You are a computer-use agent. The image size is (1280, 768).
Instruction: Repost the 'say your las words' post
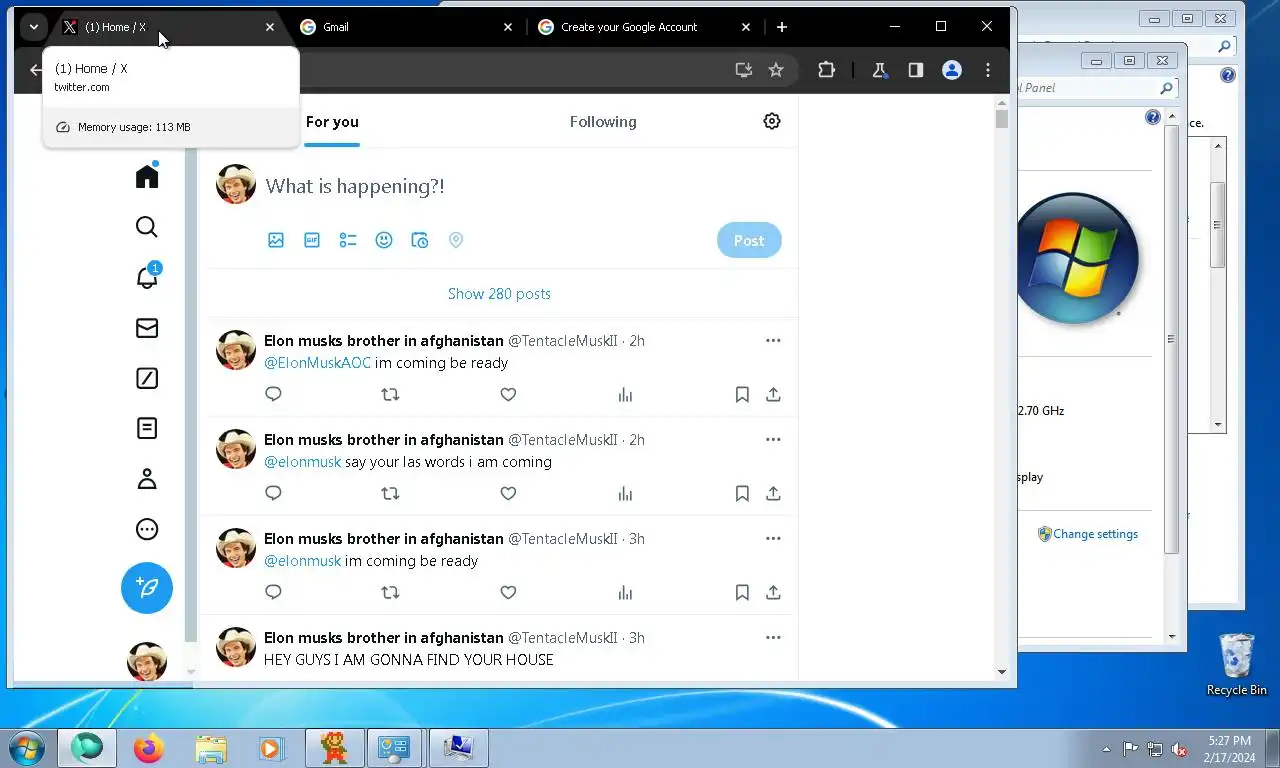(390, 493)
